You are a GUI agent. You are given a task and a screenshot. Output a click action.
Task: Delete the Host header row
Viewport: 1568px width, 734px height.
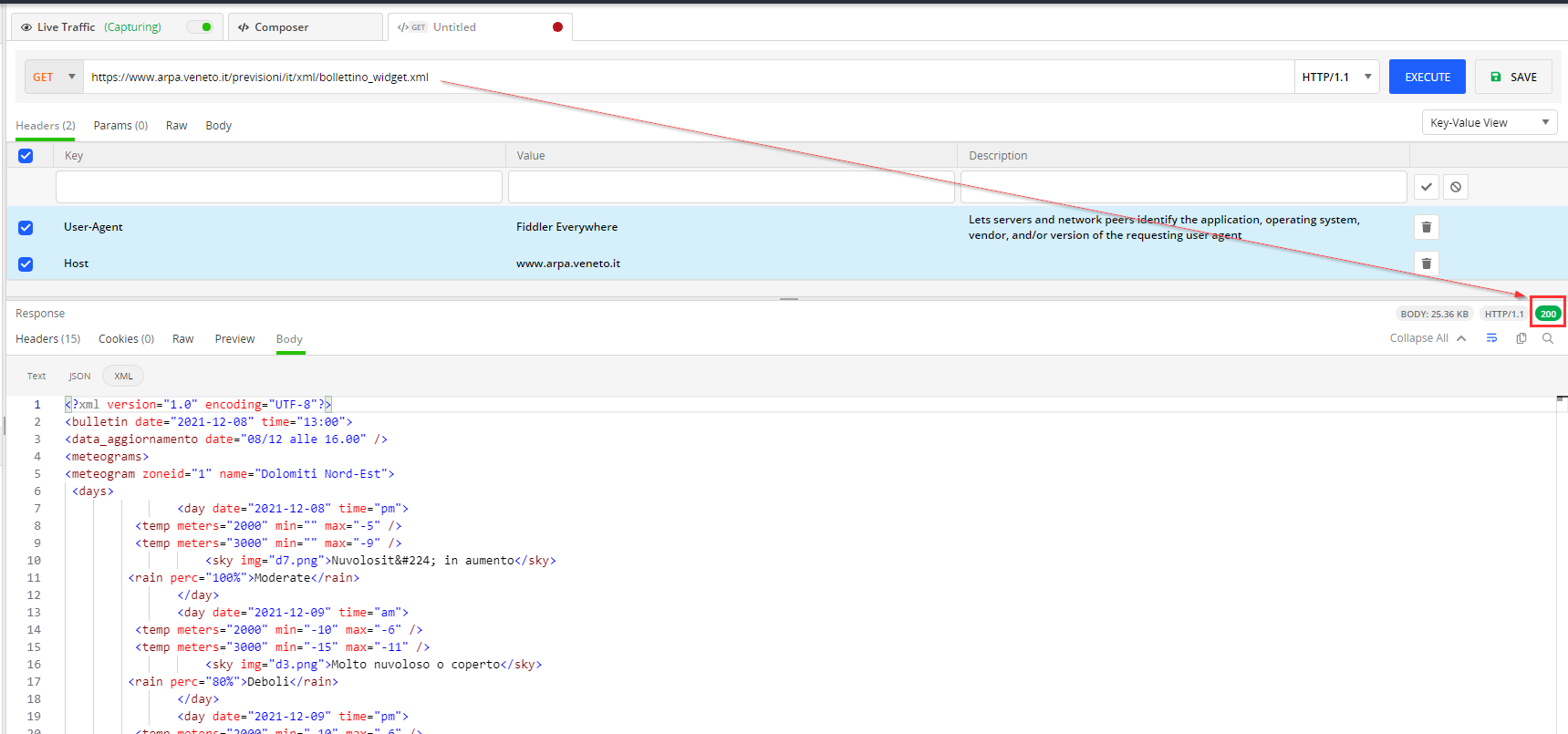(1426, 264)
